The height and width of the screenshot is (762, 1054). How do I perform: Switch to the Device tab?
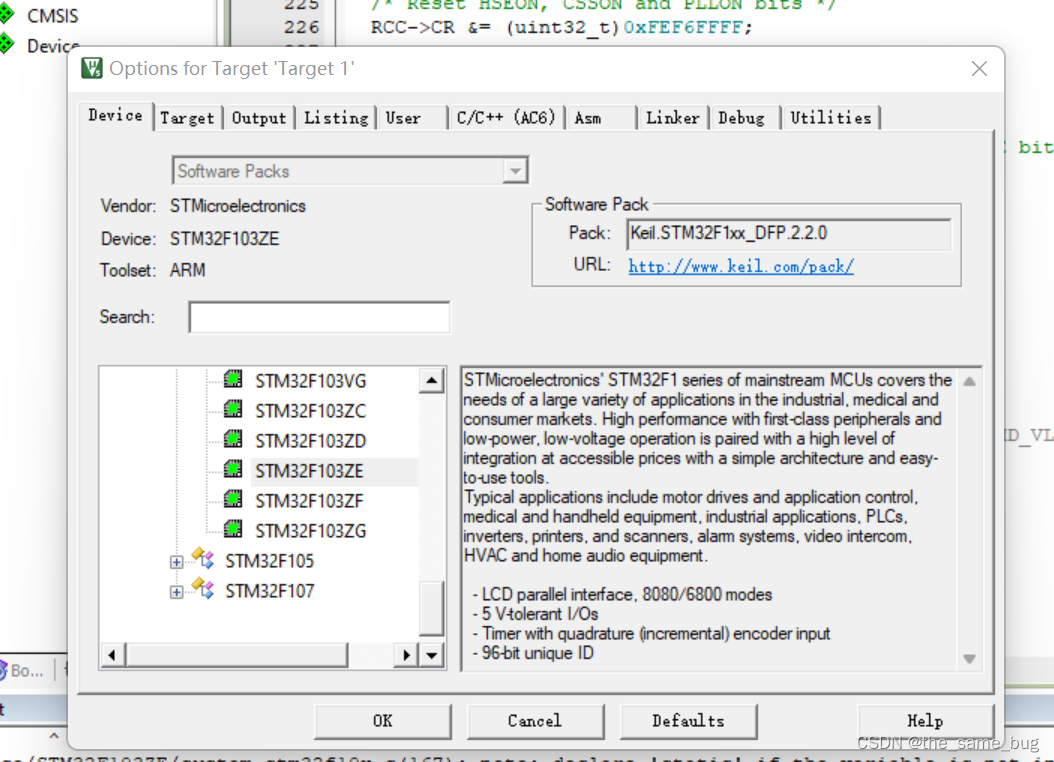tap(116, 116)
